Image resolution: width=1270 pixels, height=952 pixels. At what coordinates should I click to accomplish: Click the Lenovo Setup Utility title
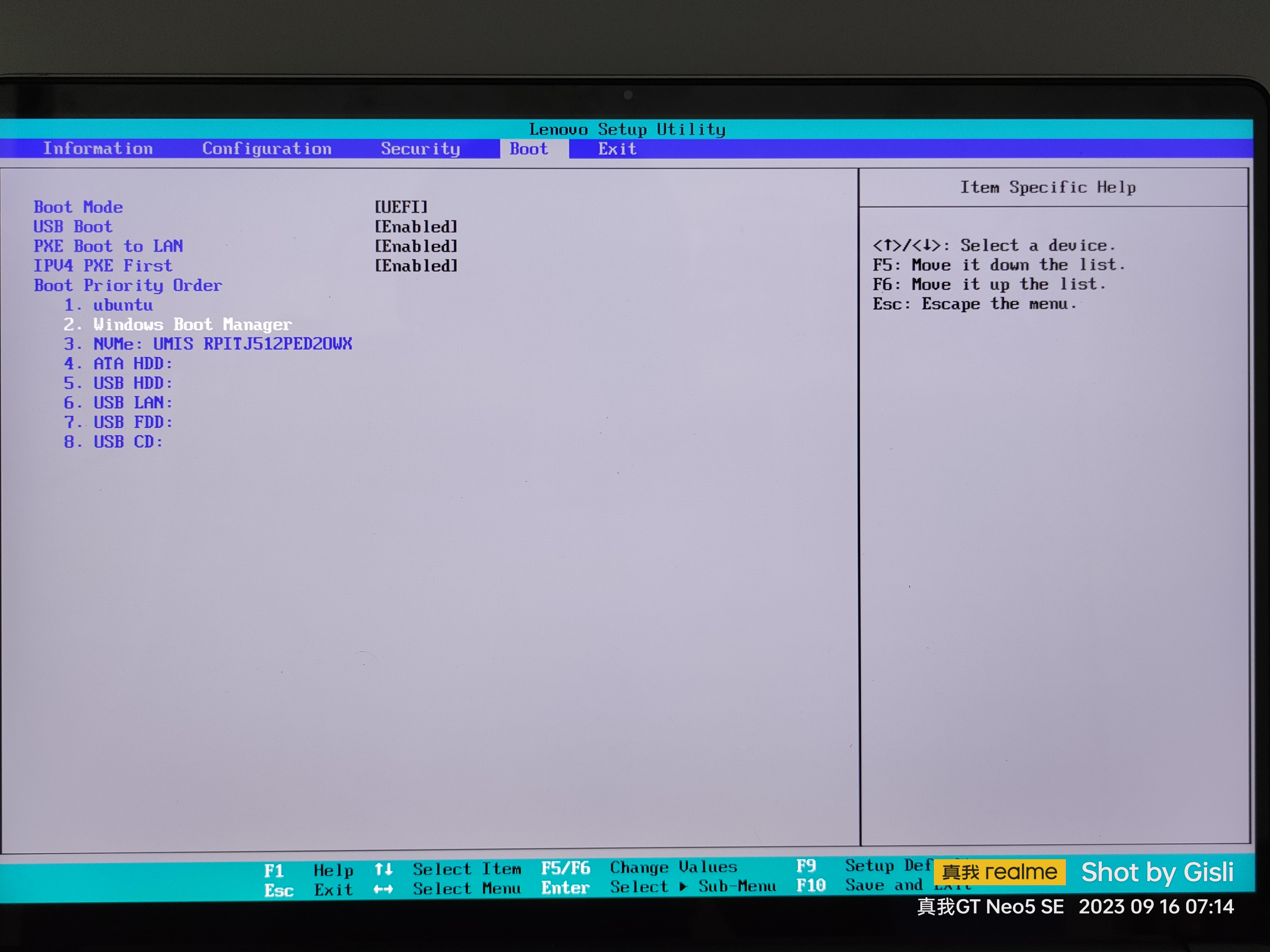628,130
